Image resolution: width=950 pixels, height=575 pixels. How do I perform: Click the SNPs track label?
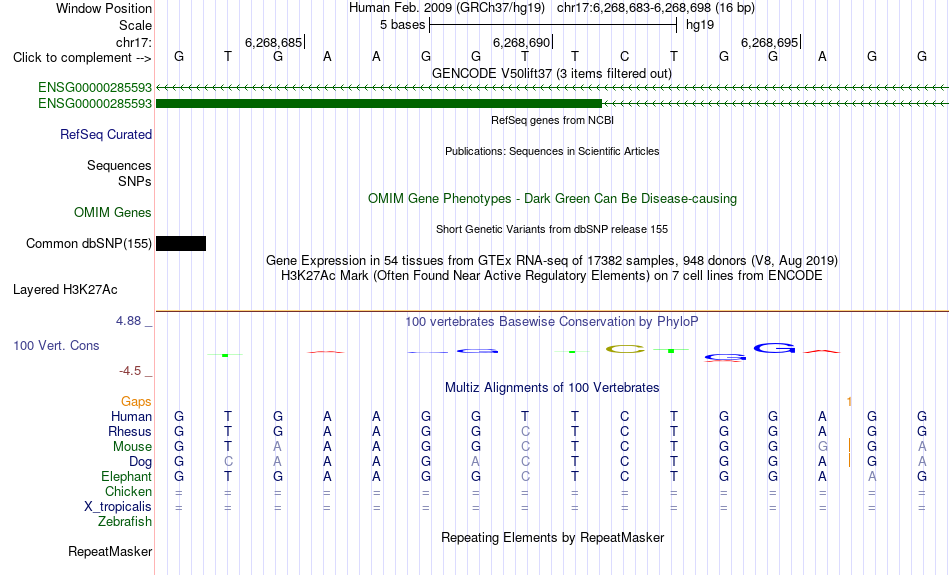click(135, 181)
